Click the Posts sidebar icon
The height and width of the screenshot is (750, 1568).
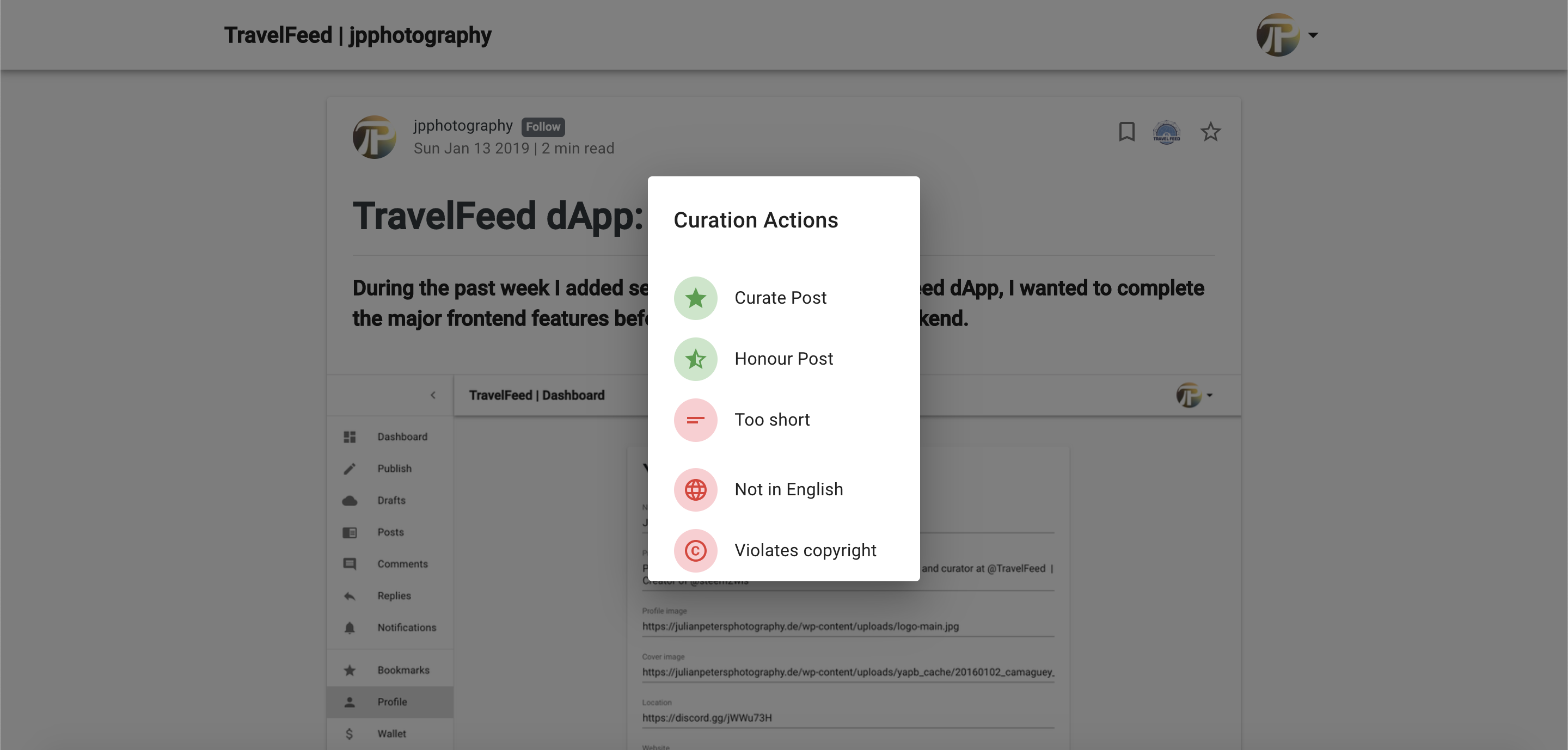pyautogui.click(x=350, y=532)
